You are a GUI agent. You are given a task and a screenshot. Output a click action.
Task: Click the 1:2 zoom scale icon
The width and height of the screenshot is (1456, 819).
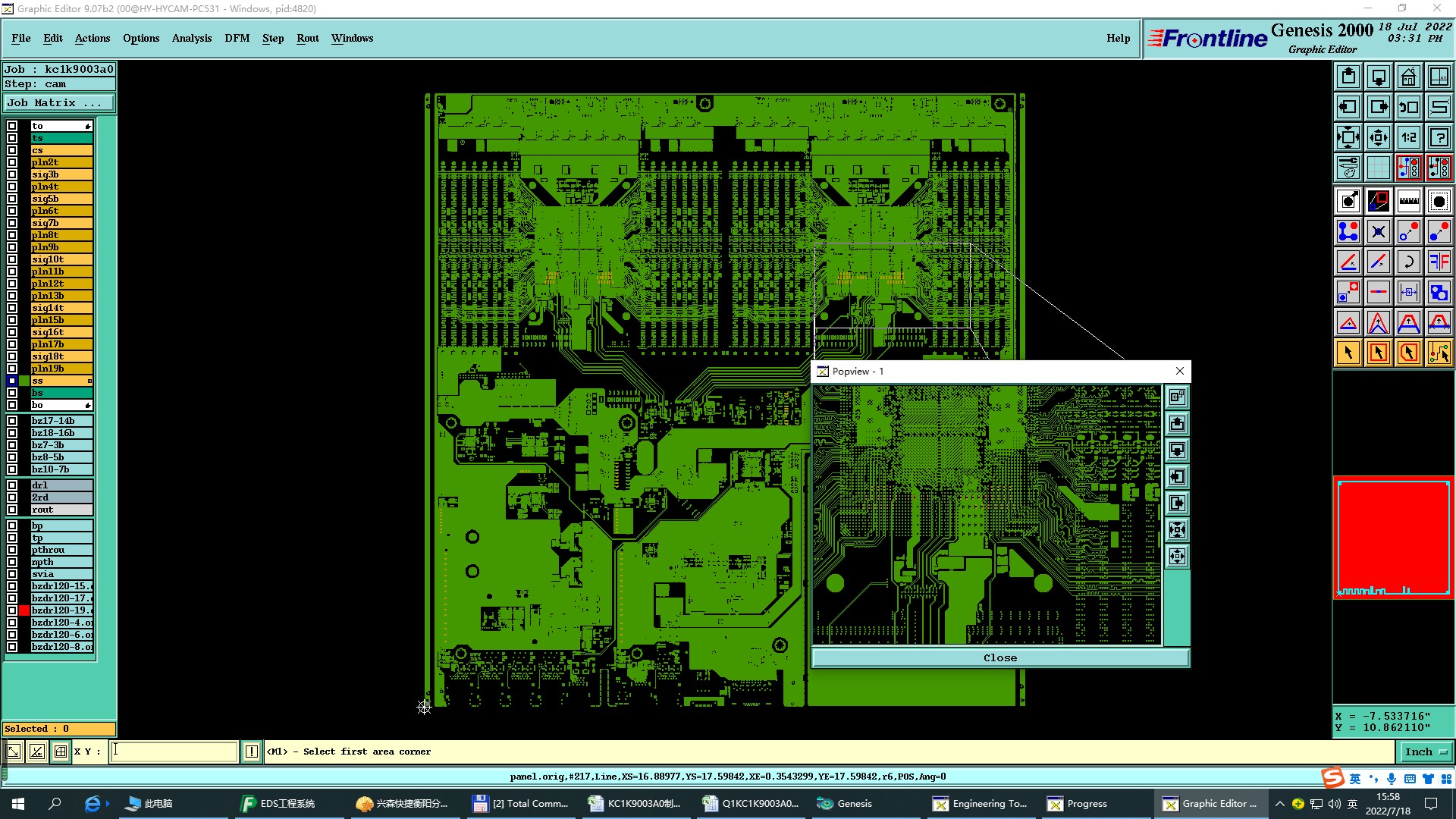coord(1408,137)
